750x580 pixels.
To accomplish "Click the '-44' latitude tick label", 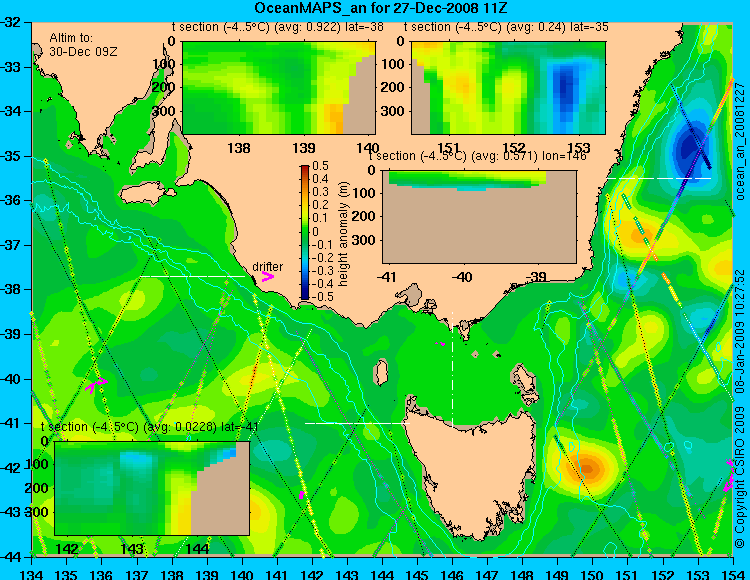I will (11, 557).
